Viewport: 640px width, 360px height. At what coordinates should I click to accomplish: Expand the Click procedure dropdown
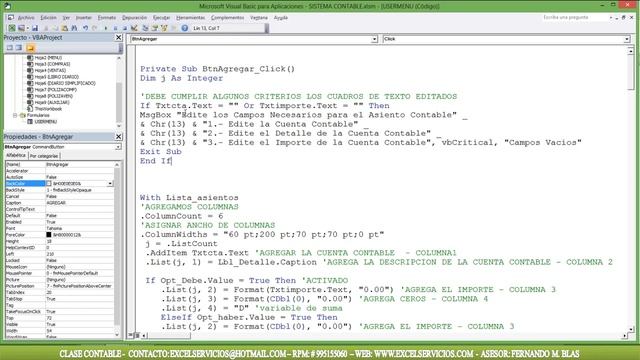click(627, 39)
